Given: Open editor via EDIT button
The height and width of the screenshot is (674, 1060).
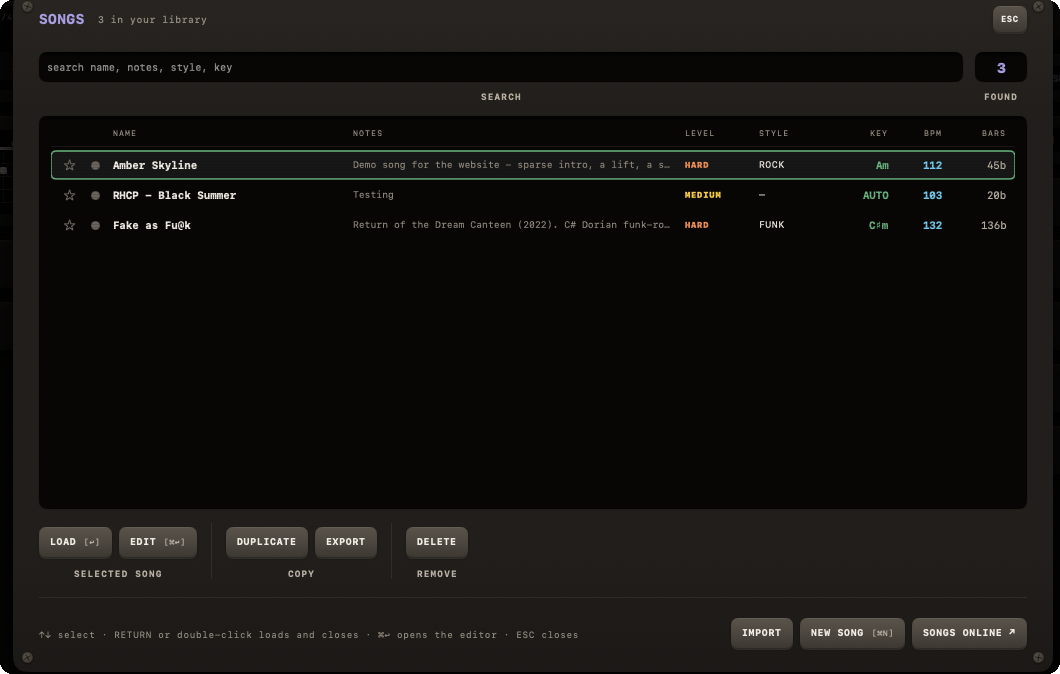Looking at the screenshot, I should tap(158, 542).
